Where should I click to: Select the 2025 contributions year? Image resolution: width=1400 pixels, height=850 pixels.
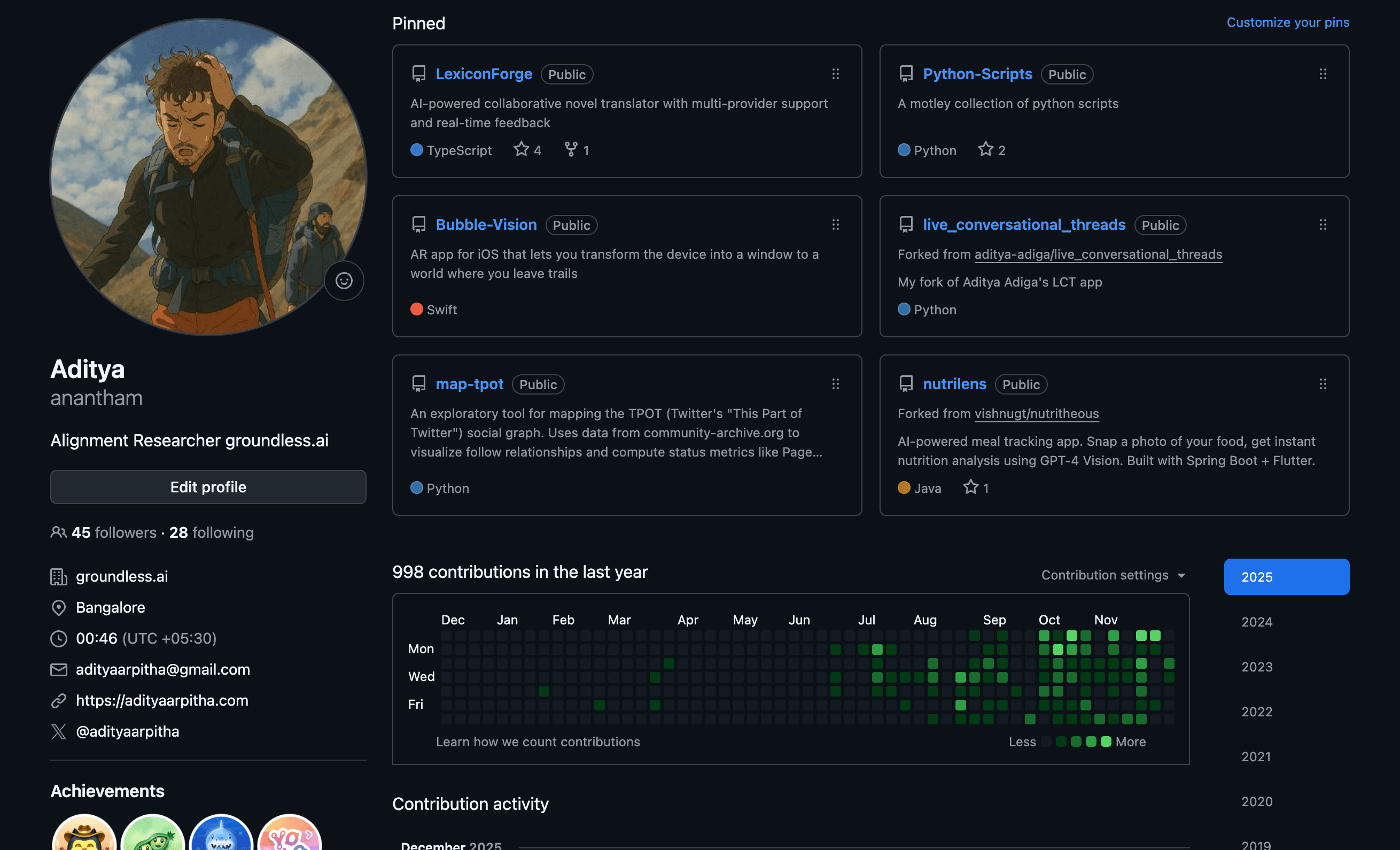tap(1286, 576)
